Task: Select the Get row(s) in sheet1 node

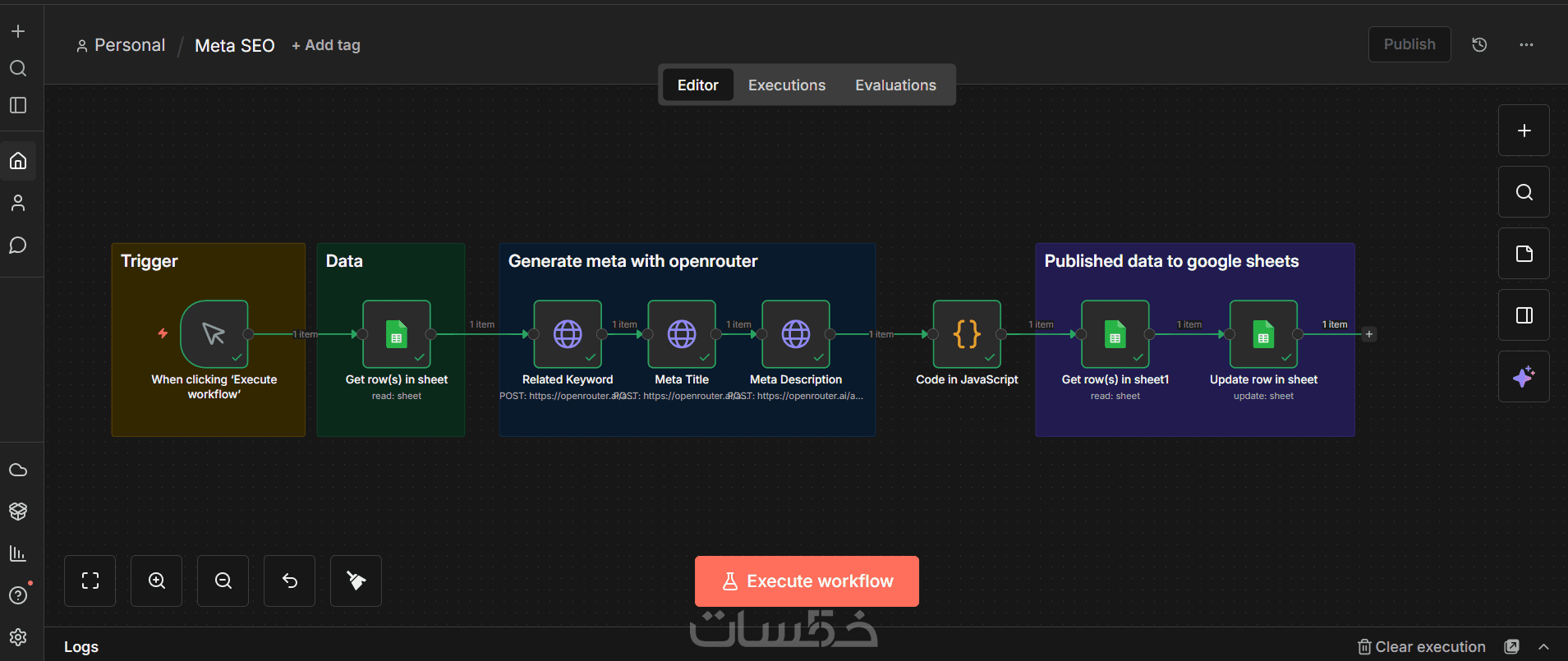Action: coord(1115,334)
